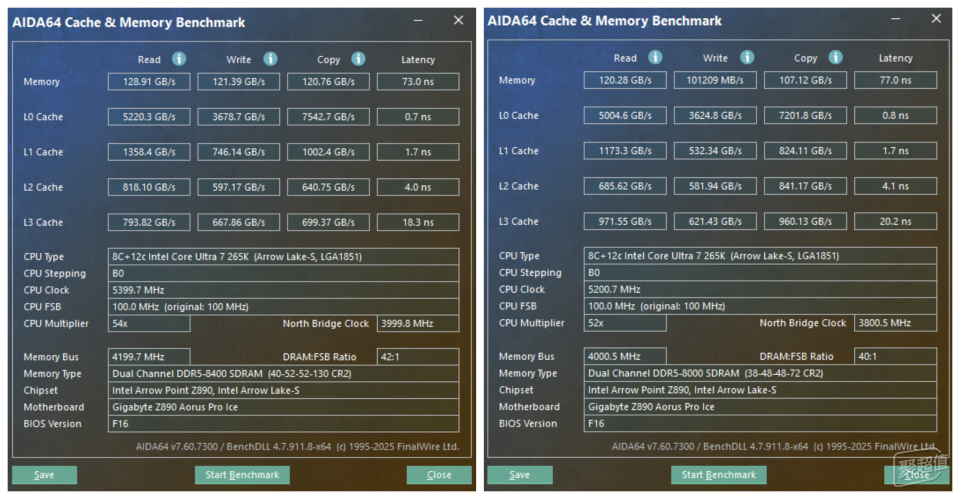Screen dimensions: 960x499
Task: Select L3 Cache latency 20.2 ns
Action: tap(895, 222)
